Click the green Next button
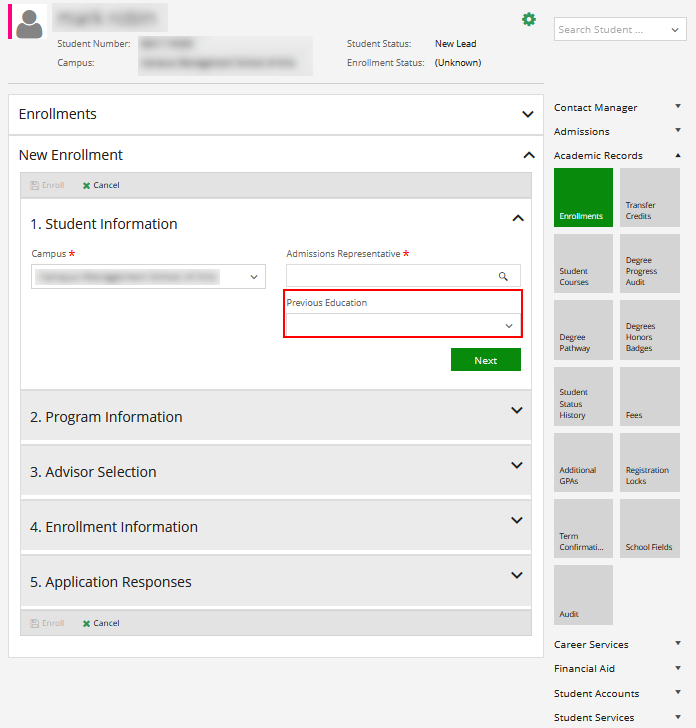Viewport: 696px width, 728px height. 486,360
